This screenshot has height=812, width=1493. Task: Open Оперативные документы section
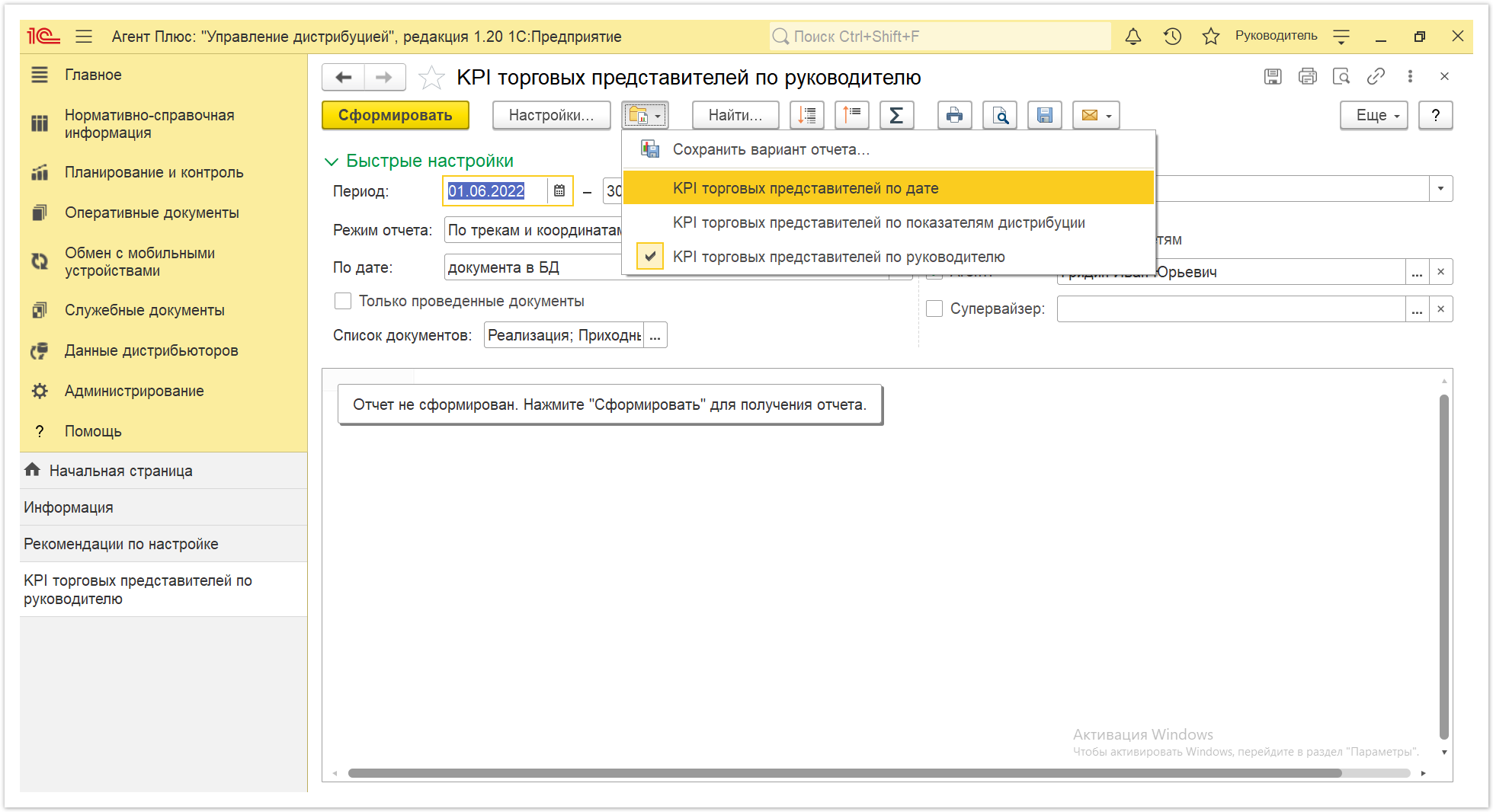pos(163,213)
